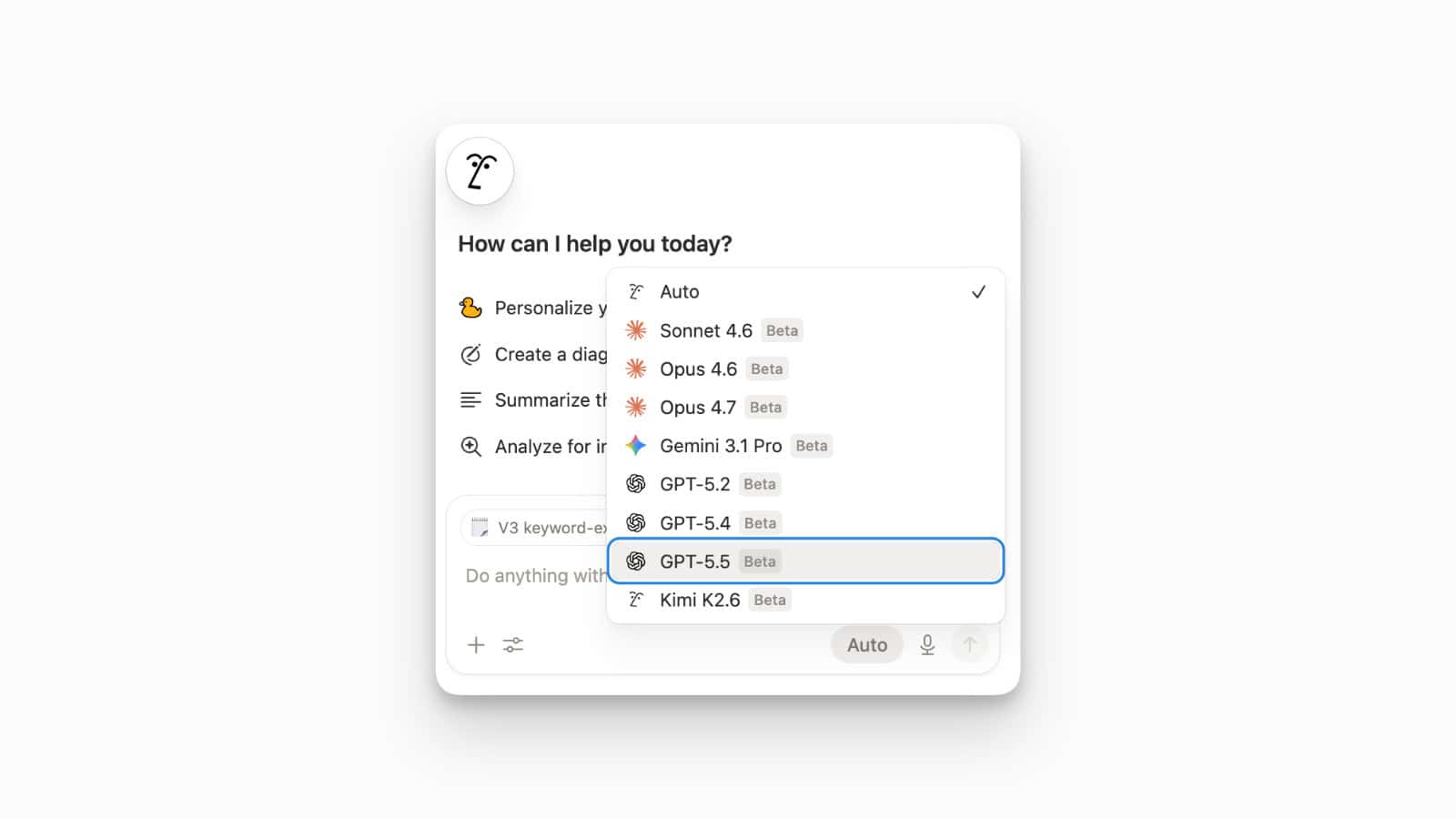Viewport: 1456px width, 819px height.
Task: Click the plus icon to attach files
Action: pyautogui.click(x=476, y=645)
